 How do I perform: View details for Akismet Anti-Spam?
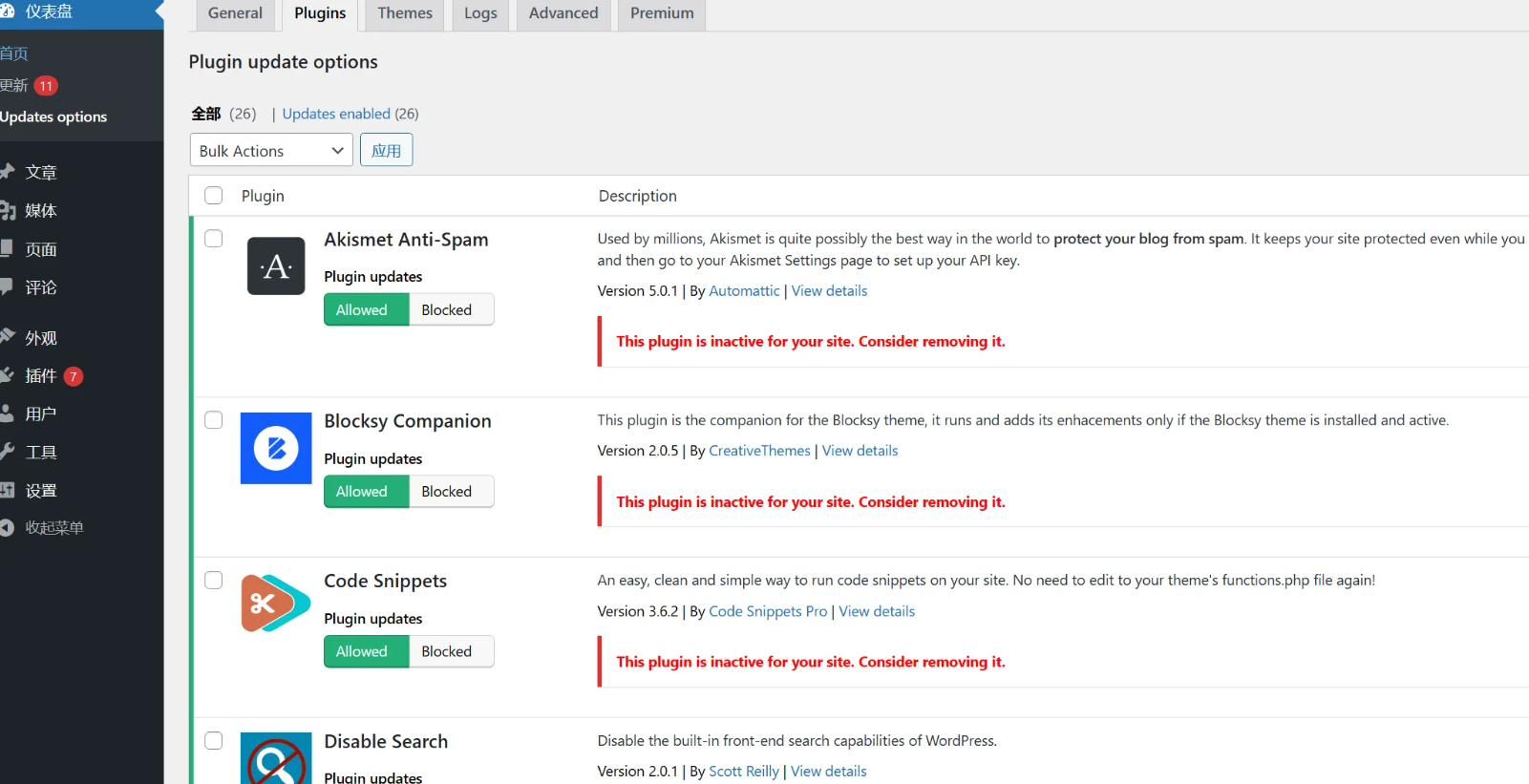(x=829, y=290)
